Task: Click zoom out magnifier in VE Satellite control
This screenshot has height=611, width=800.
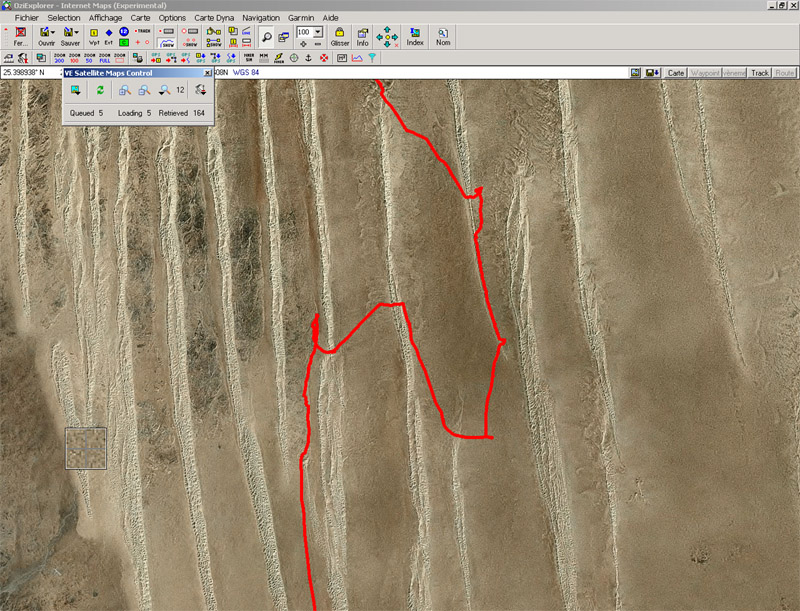Action: [x=144, y=90]
